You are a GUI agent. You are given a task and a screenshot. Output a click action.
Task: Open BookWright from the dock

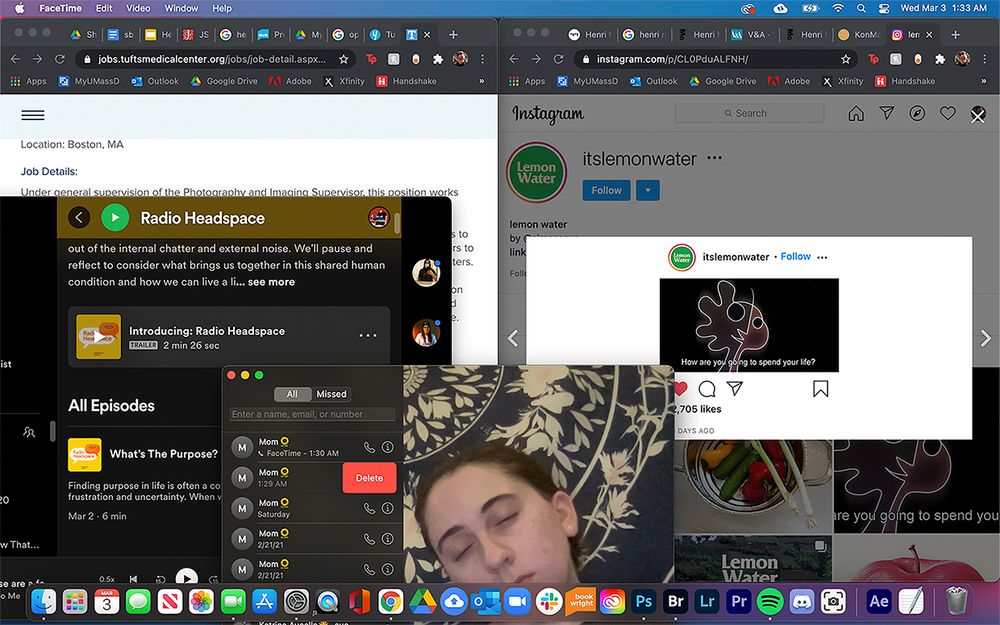coord(580,601)
